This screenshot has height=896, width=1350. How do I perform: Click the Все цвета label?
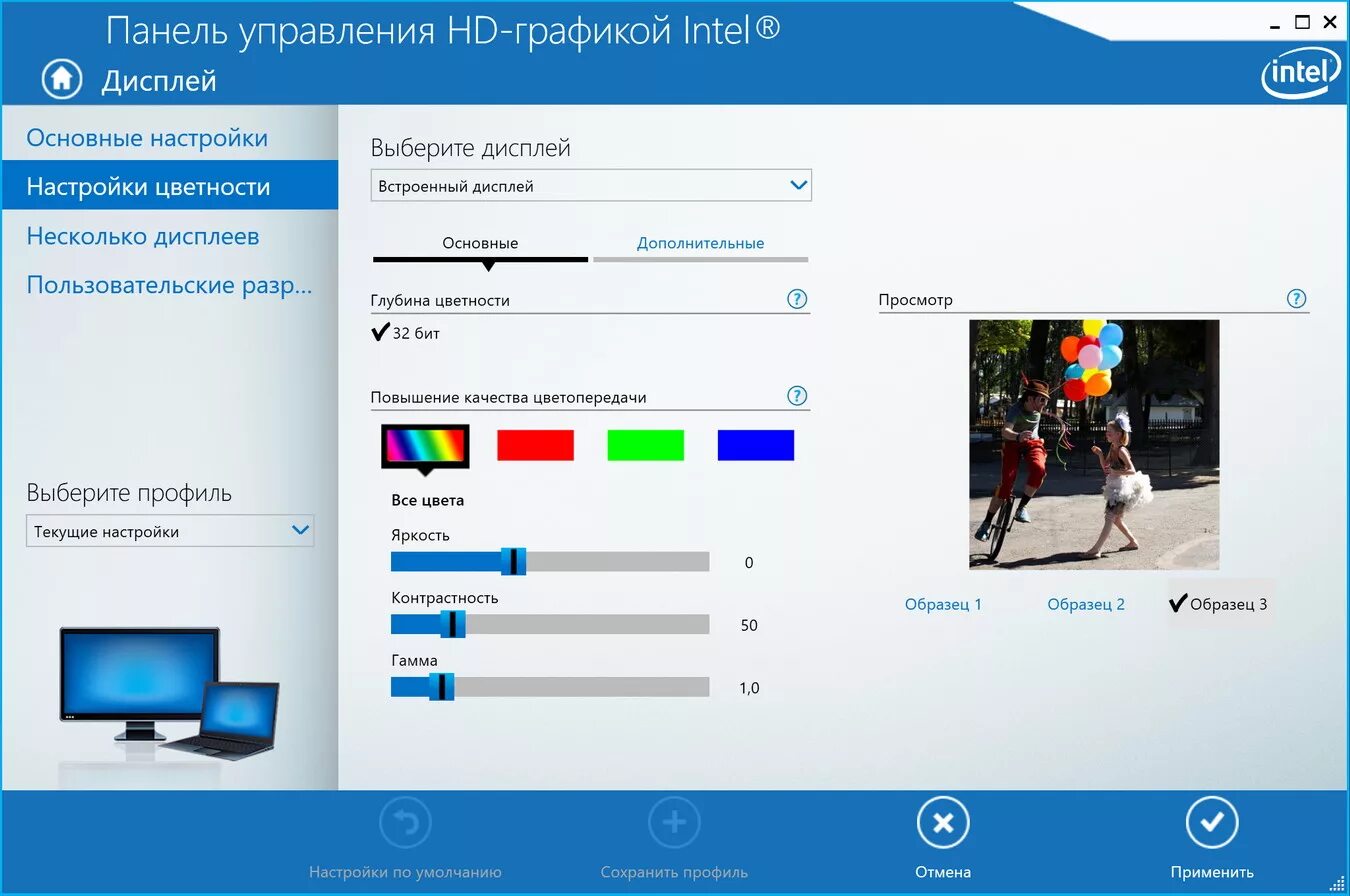(x=428, y=500)
